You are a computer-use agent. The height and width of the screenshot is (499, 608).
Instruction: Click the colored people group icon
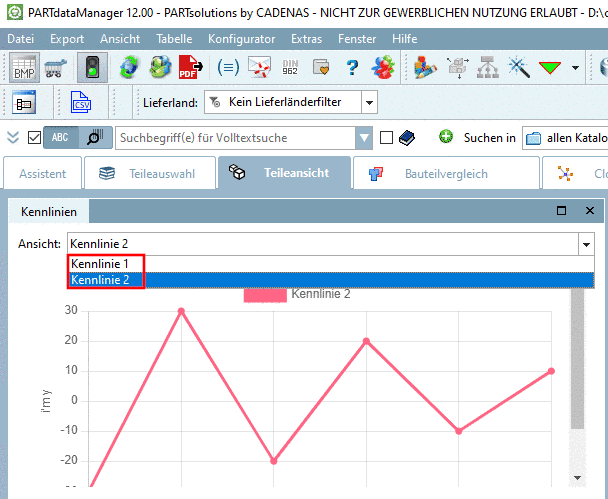[383, 67]
